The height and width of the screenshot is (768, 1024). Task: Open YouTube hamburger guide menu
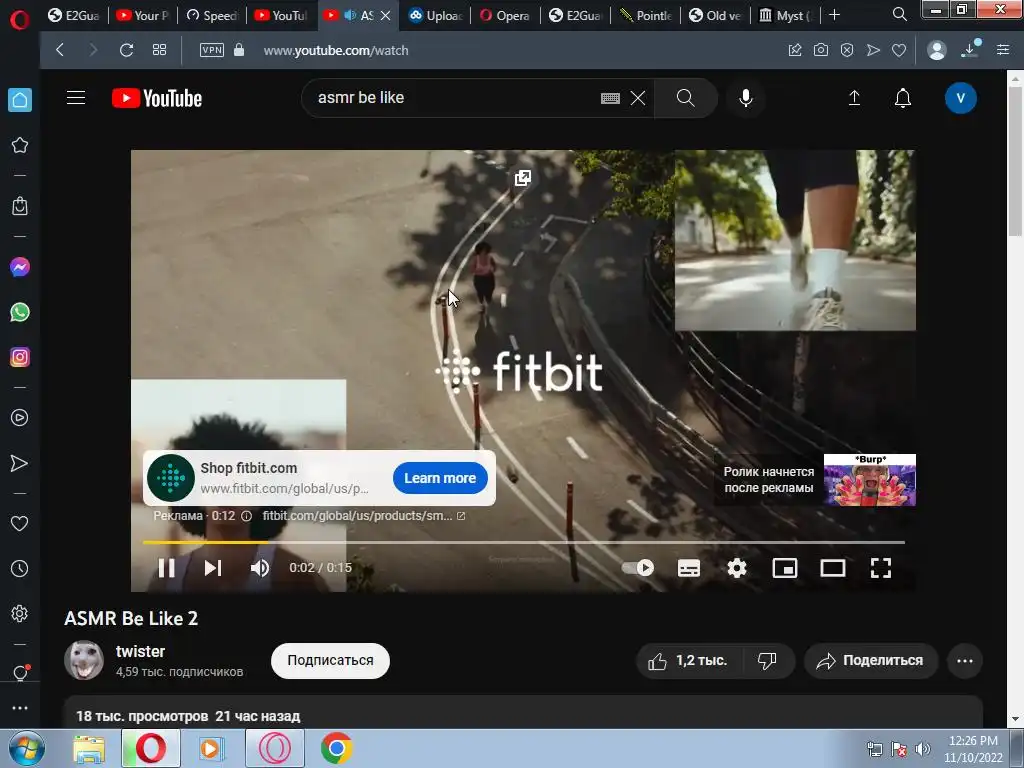[76, 98]
